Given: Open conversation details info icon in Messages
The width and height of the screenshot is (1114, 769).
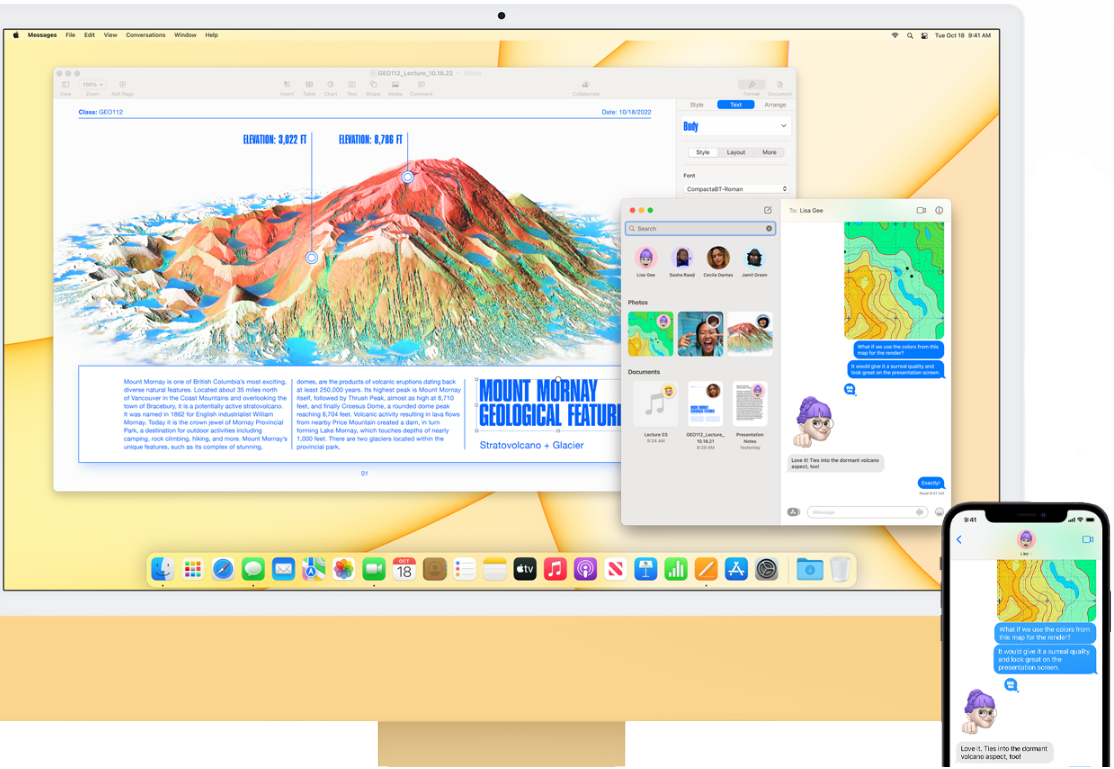Looking at the screenshot, I should (x=939, y=210).
